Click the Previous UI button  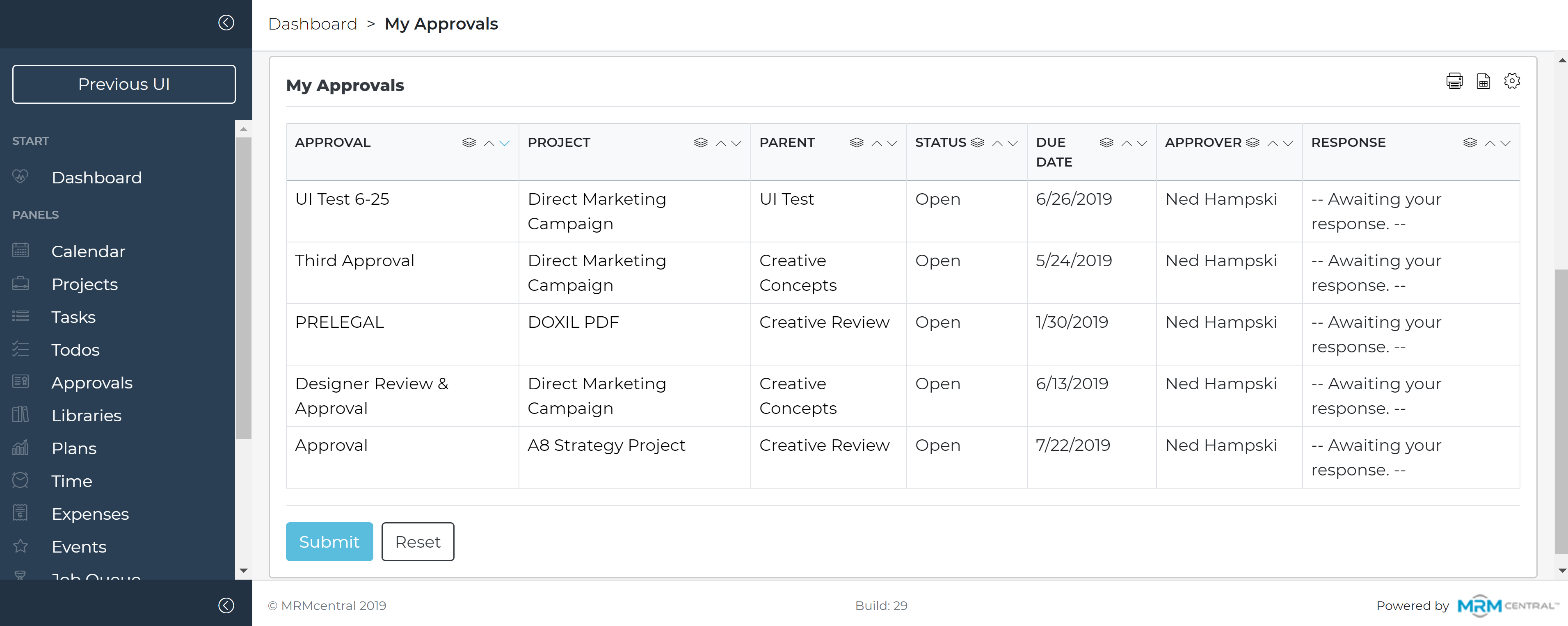pyautogui.click(x=123, y=84)
